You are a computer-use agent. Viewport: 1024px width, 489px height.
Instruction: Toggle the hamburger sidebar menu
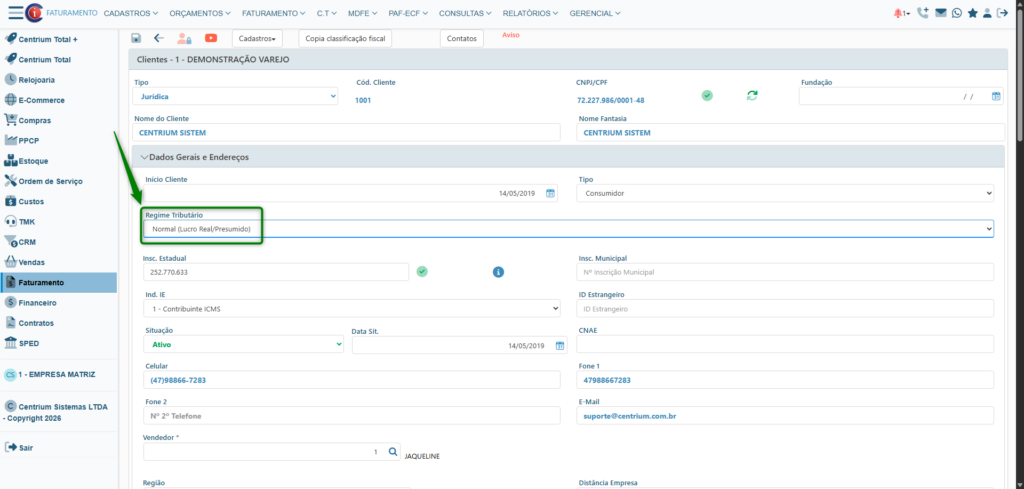click(x=15, y=13)
